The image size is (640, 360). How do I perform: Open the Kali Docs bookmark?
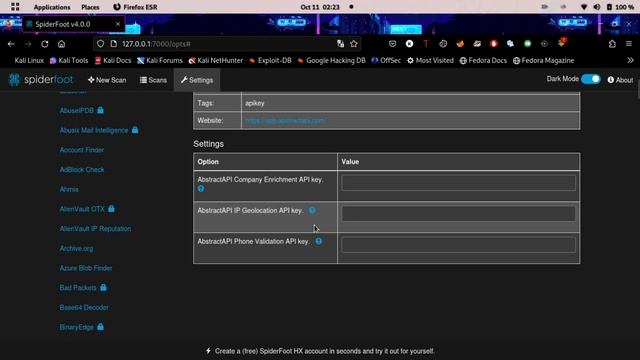pos(113,60)
